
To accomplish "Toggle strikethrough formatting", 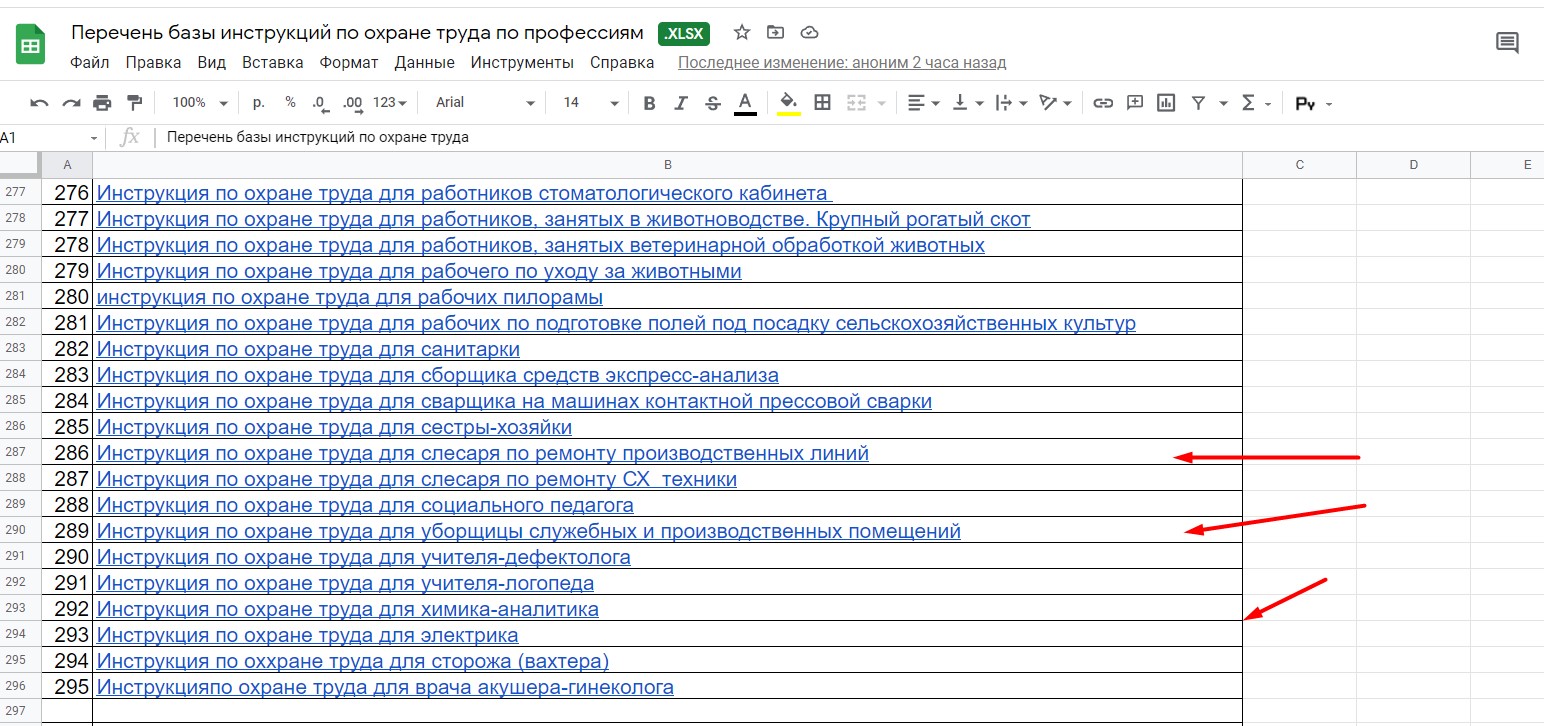I will pos(713,103).
